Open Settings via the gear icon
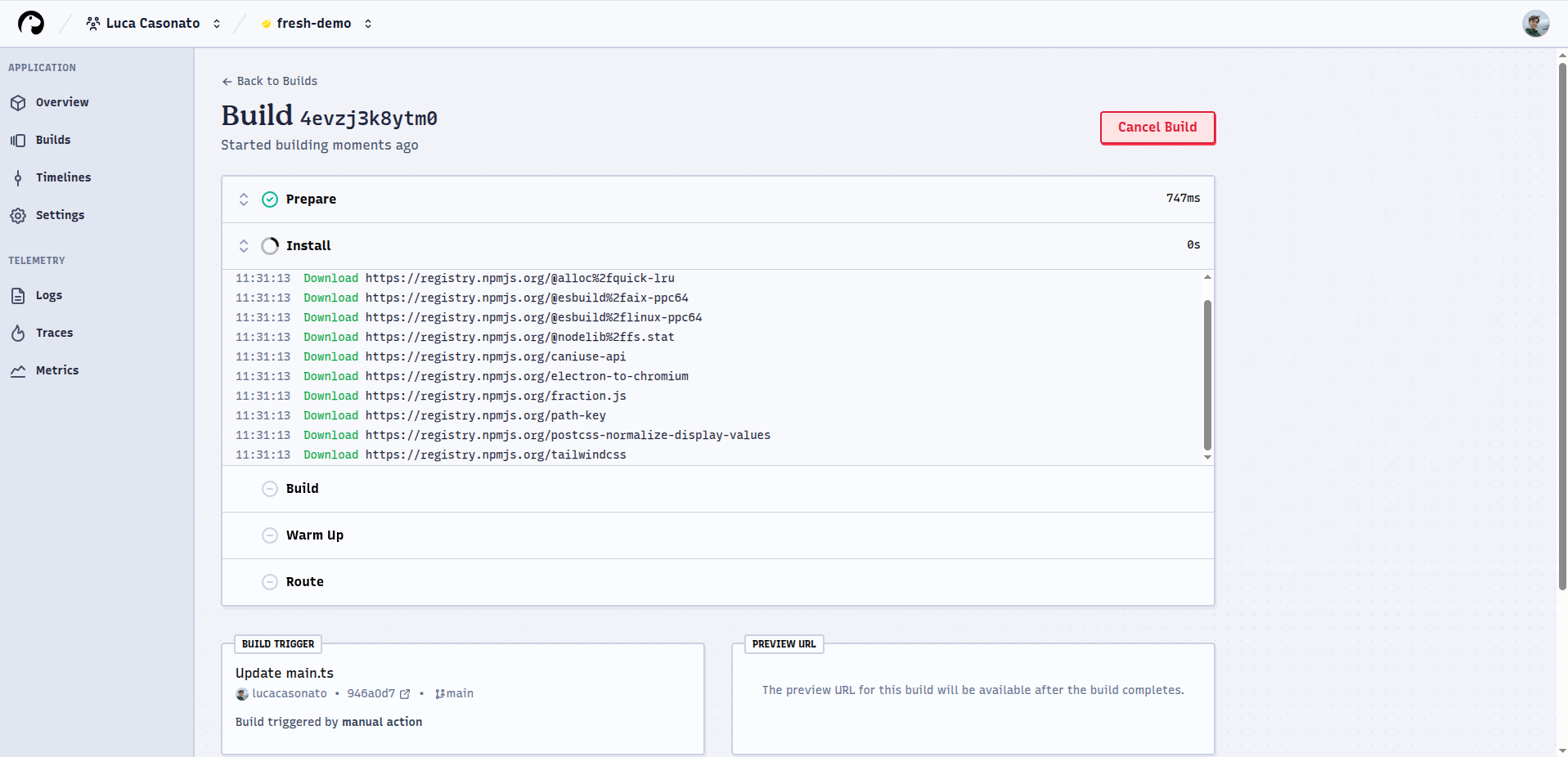 click(18, 215)
